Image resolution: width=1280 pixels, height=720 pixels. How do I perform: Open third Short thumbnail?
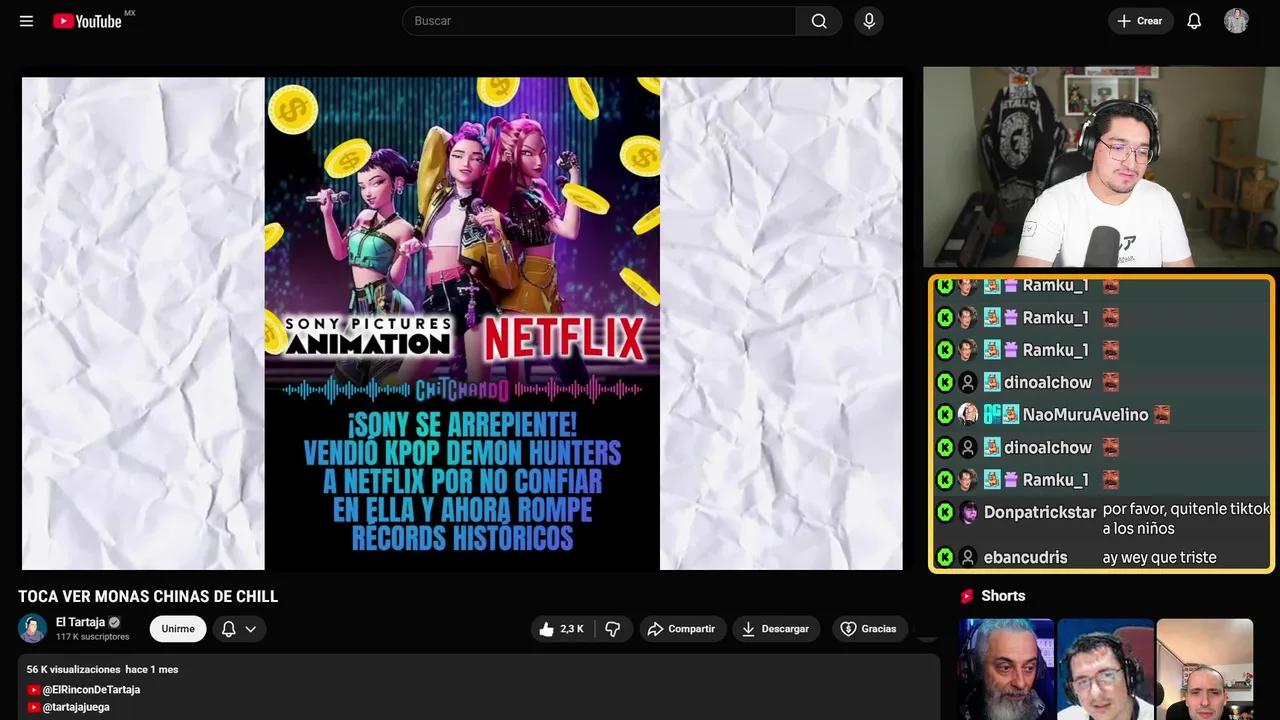[1204, 669]
